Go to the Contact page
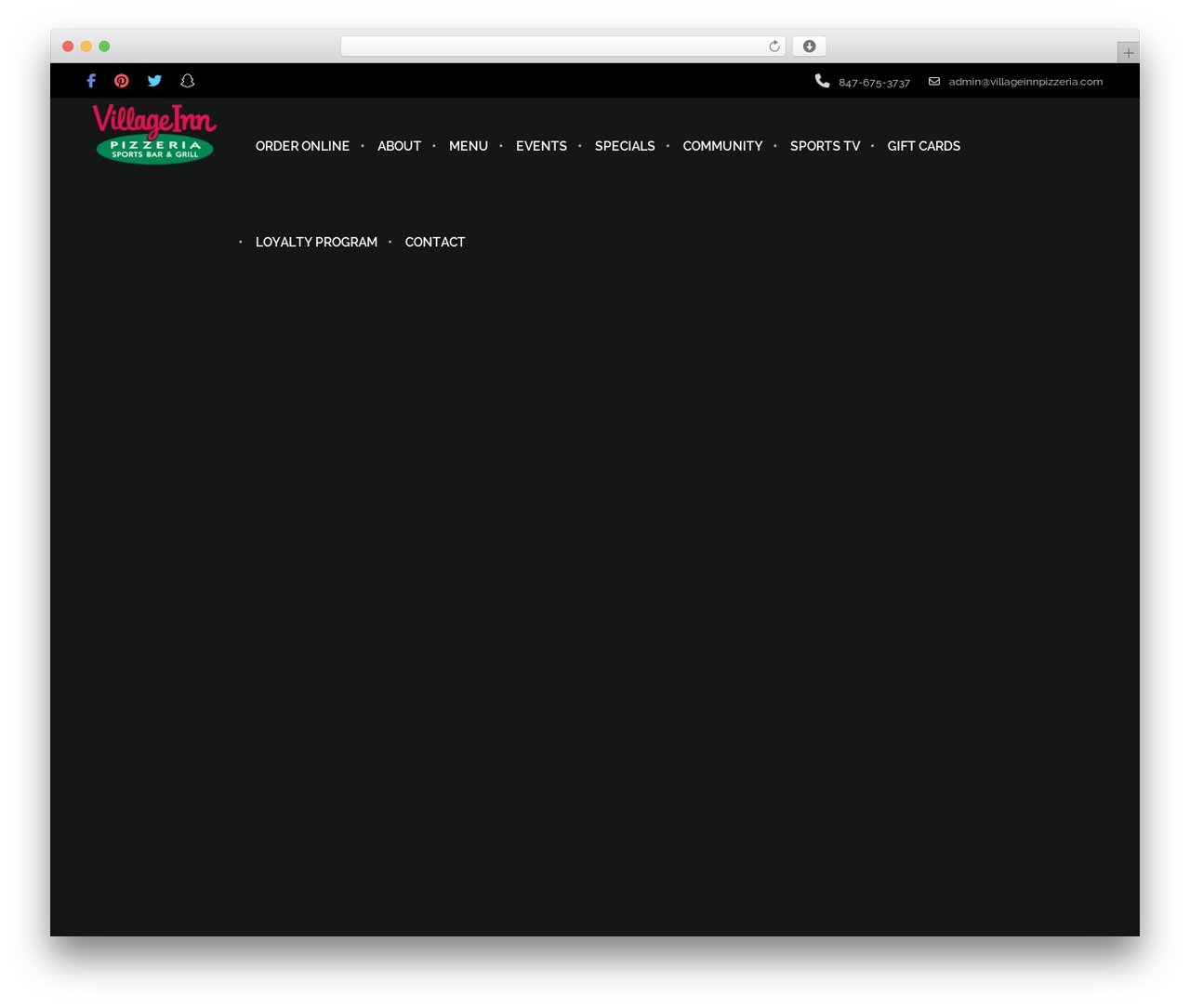The width and height of the screenshot is (1190, 1008). (x=435, y=242)
